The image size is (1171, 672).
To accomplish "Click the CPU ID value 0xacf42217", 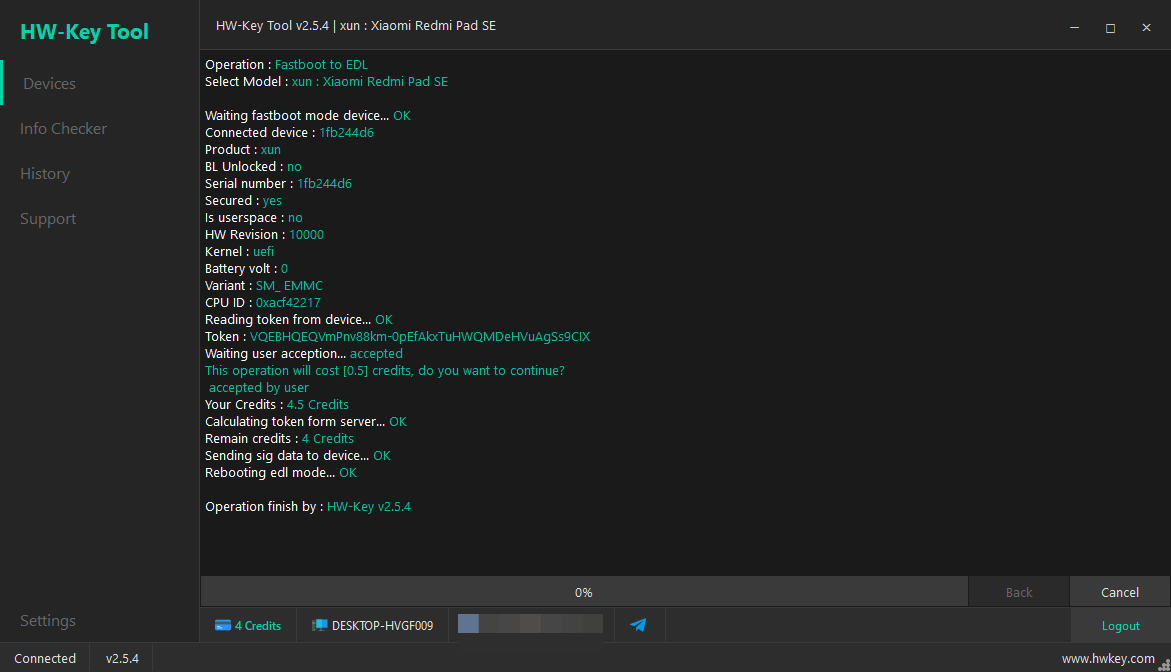I will tap(288, 303).
